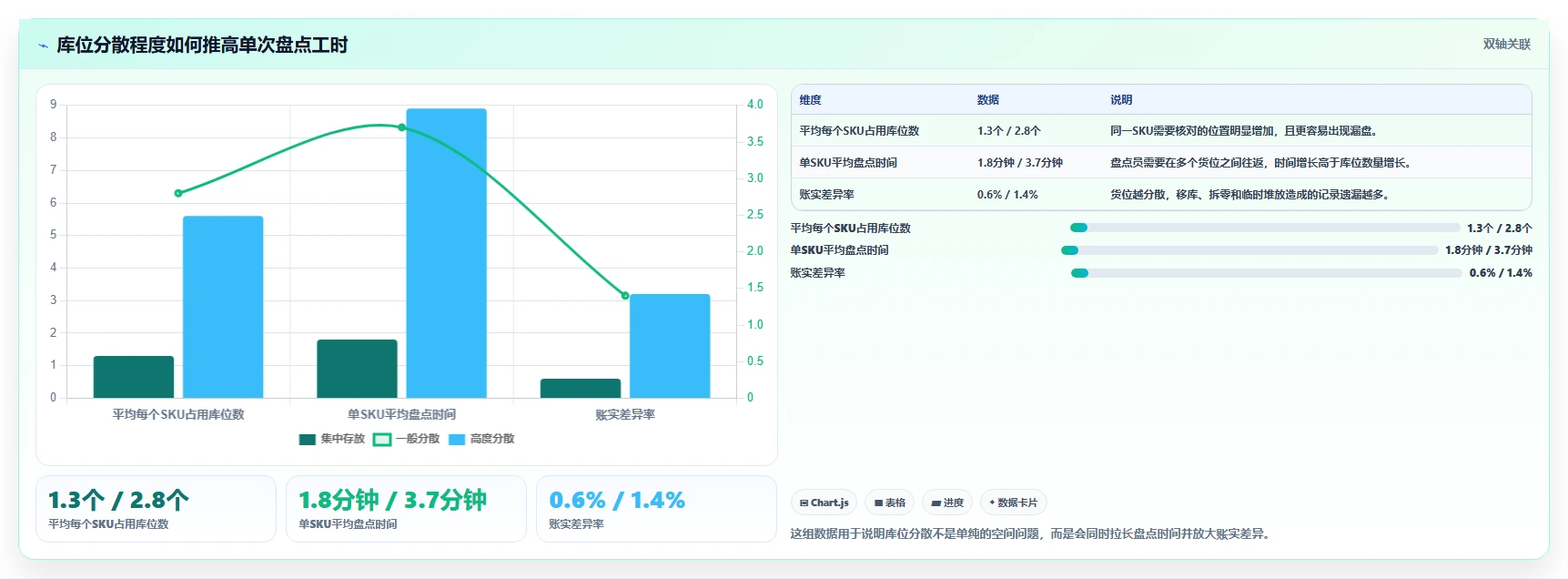Click the dark green bar for 单SKU平均盘点时间
Image resolution: width=1568 pixels, height=579 pixels.
(357, 369)
